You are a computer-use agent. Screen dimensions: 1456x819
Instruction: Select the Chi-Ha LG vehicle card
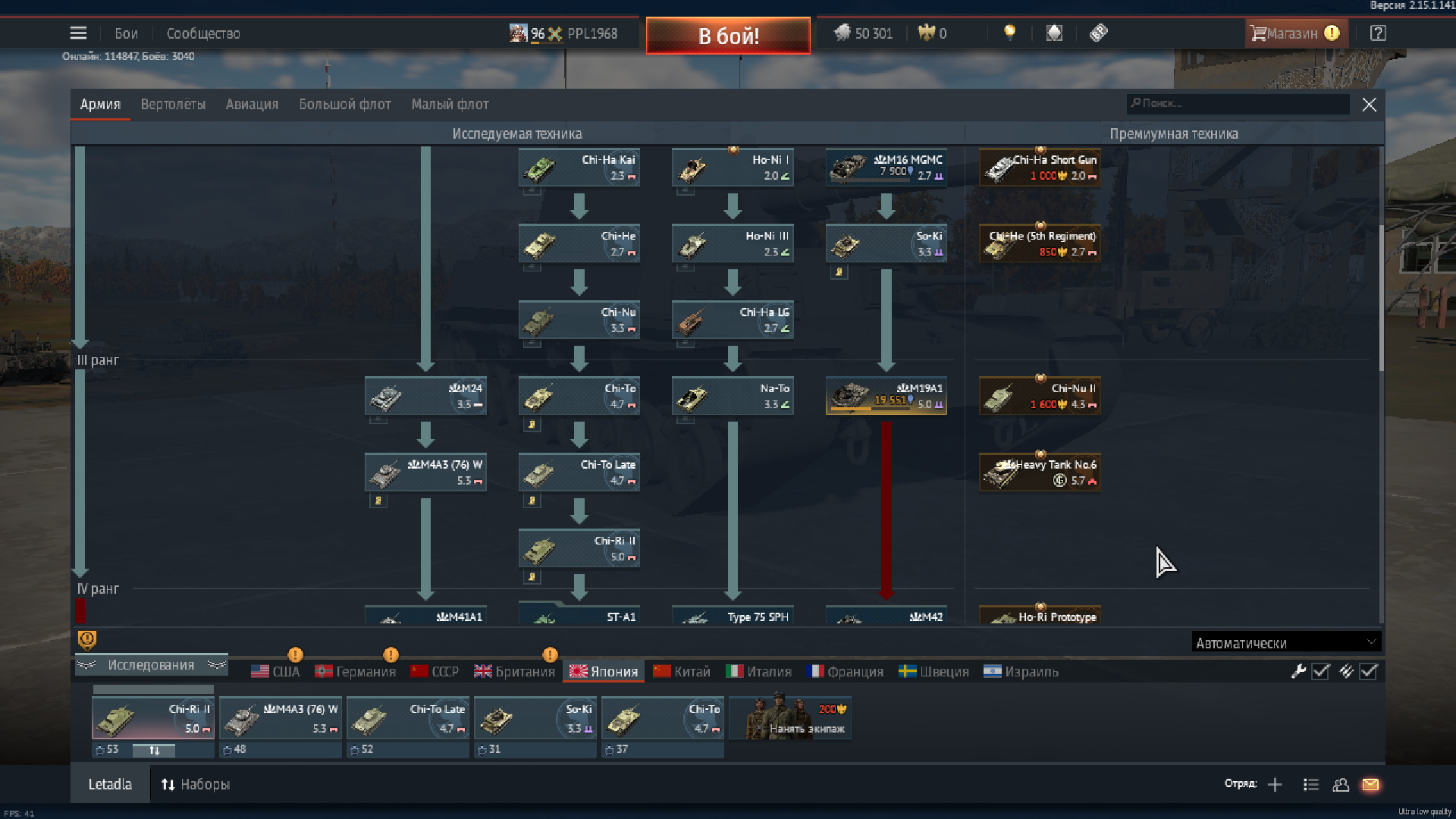[x=733, y=319]
